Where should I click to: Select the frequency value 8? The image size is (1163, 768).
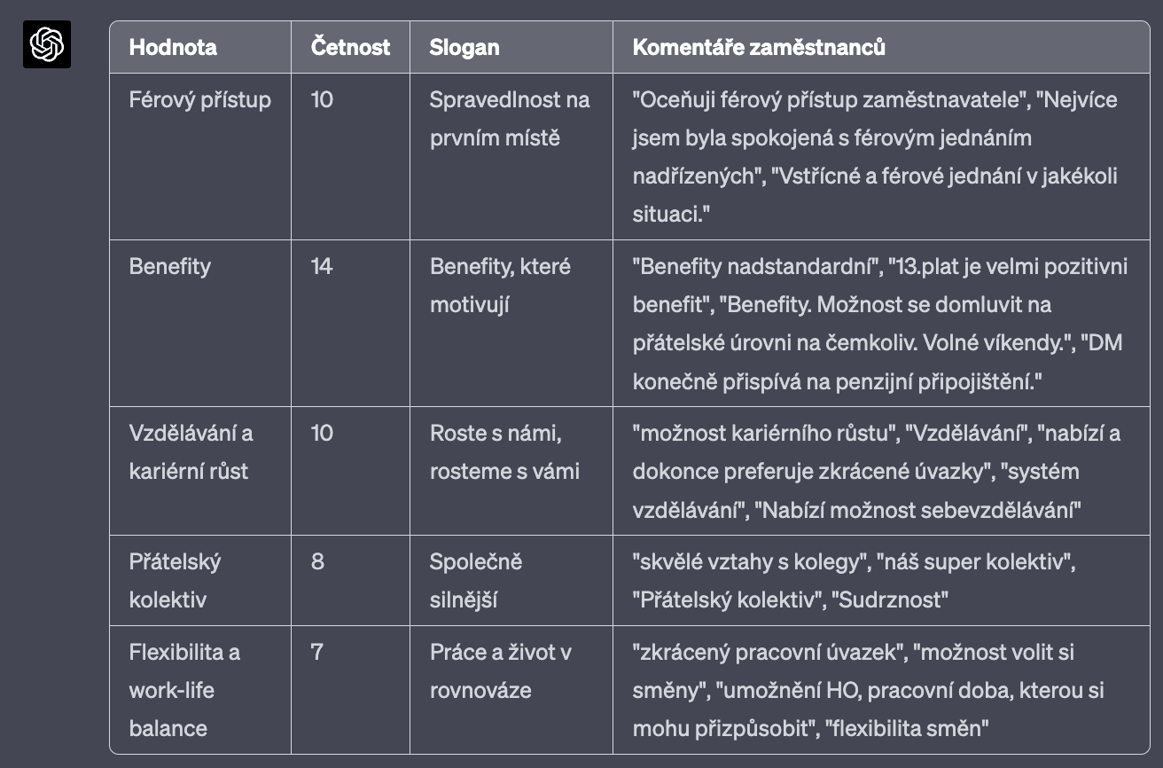click(x=317, y=562)
